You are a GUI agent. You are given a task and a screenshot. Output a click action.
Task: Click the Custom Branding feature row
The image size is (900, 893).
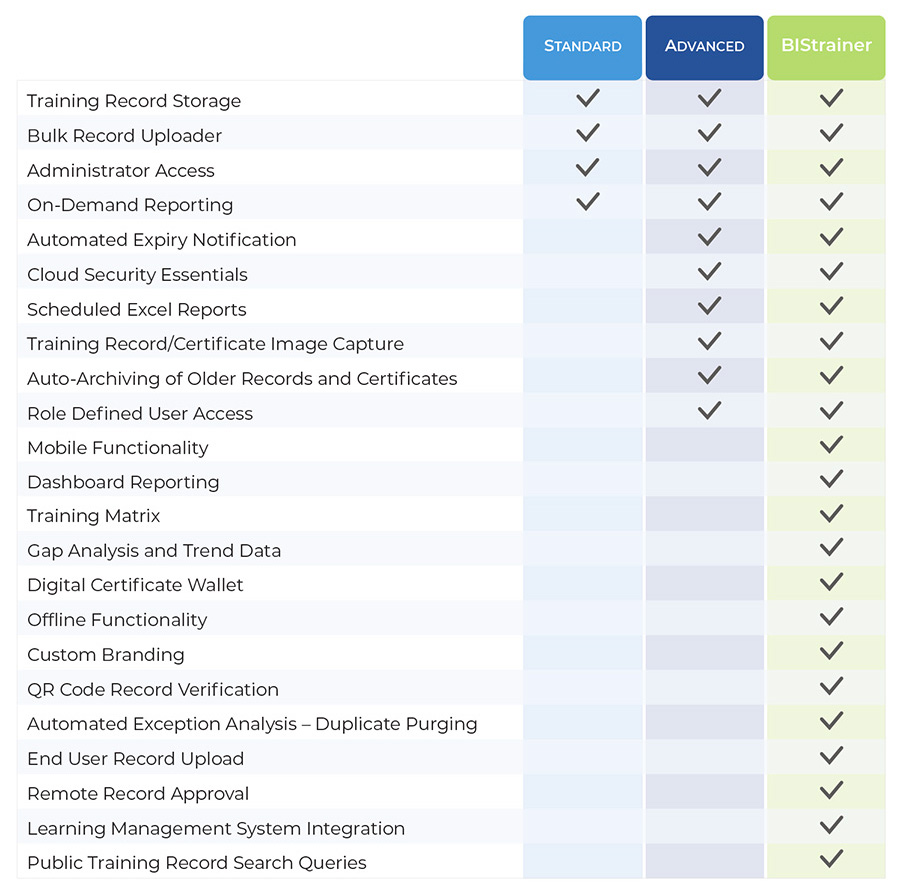click(451, 653)
